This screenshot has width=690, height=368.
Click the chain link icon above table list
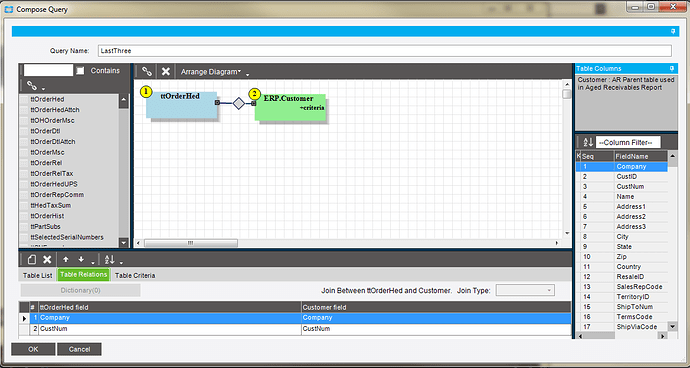tap(32, 85)
